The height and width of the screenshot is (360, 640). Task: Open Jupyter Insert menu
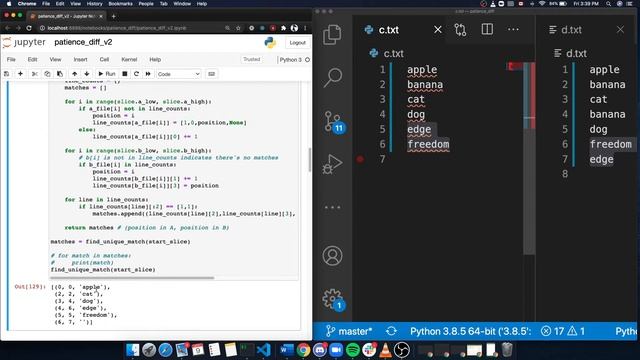(80, 60)
